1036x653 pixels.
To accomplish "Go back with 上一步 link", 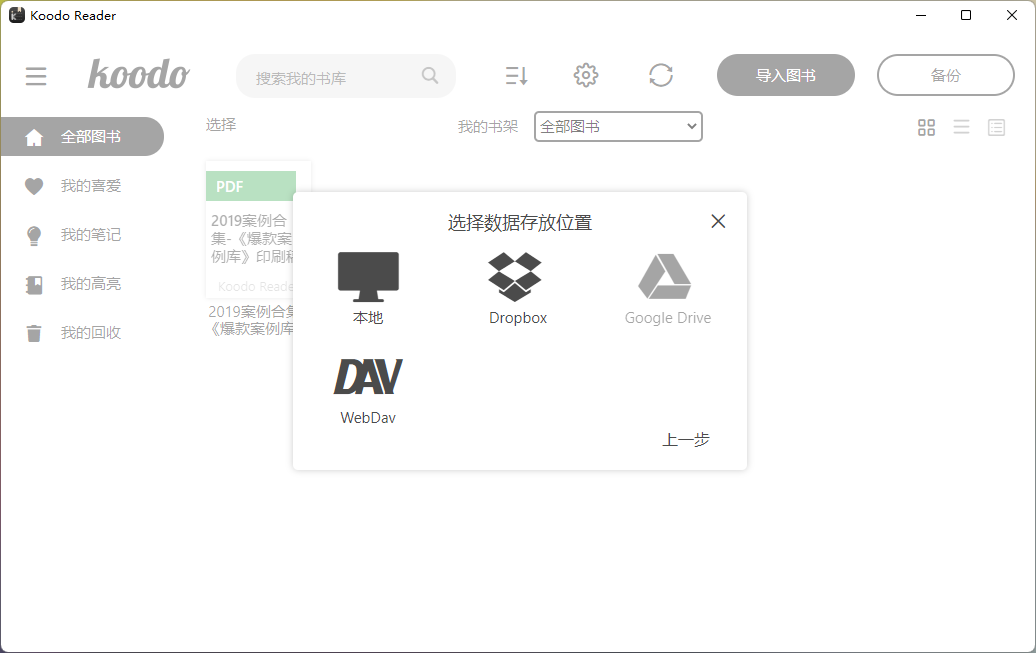I will (686, 439).
